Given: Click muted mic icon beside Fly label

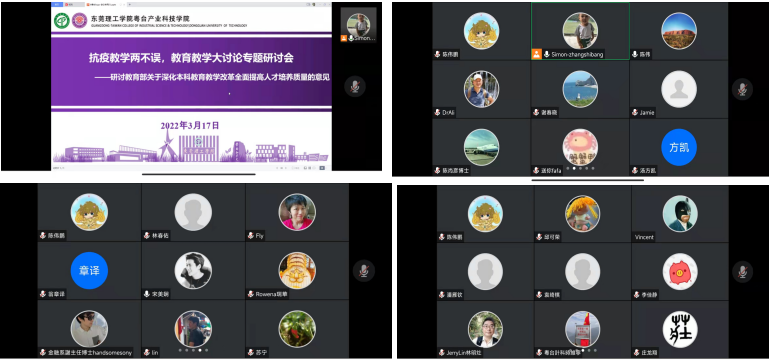Looking at the screenshot, I should [251, 236].
